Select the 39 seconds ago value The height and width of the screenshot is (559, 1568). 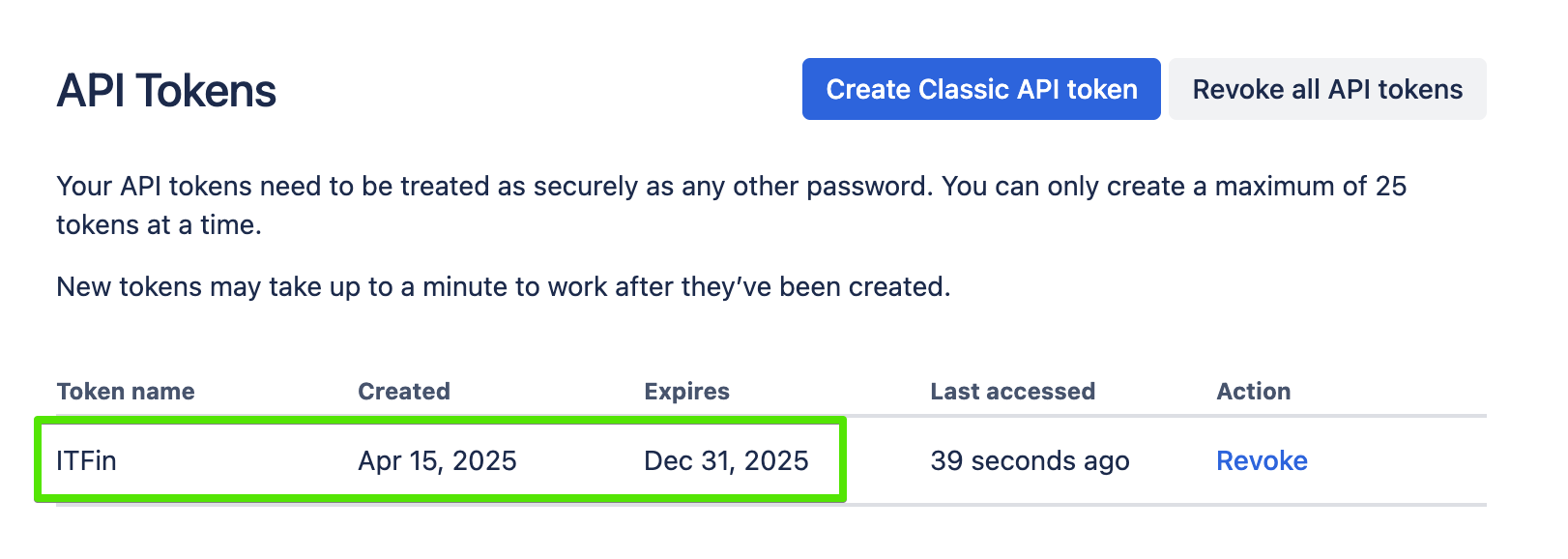coord(1030,460)
